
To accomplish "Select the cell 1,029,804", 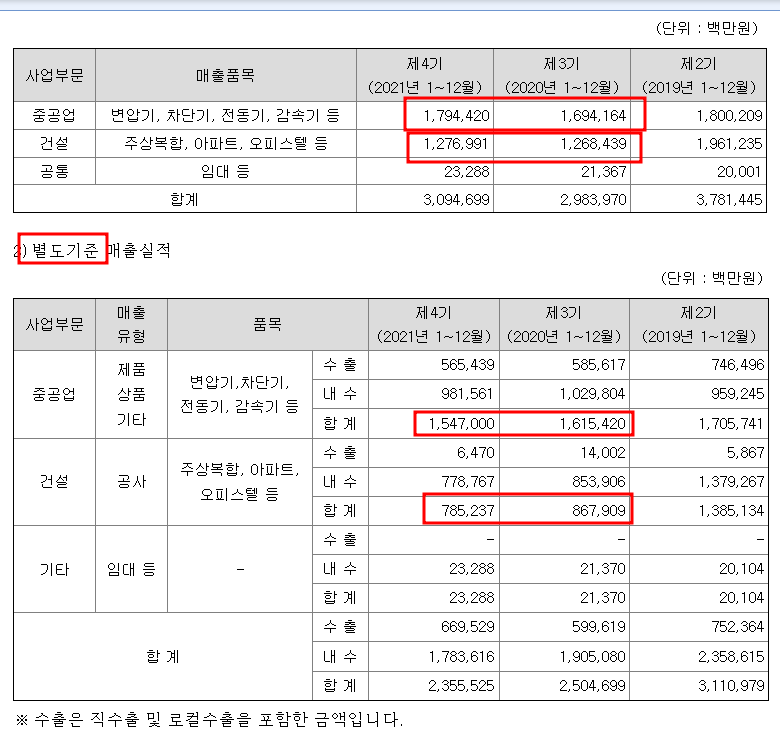I will tap(592, 394).
